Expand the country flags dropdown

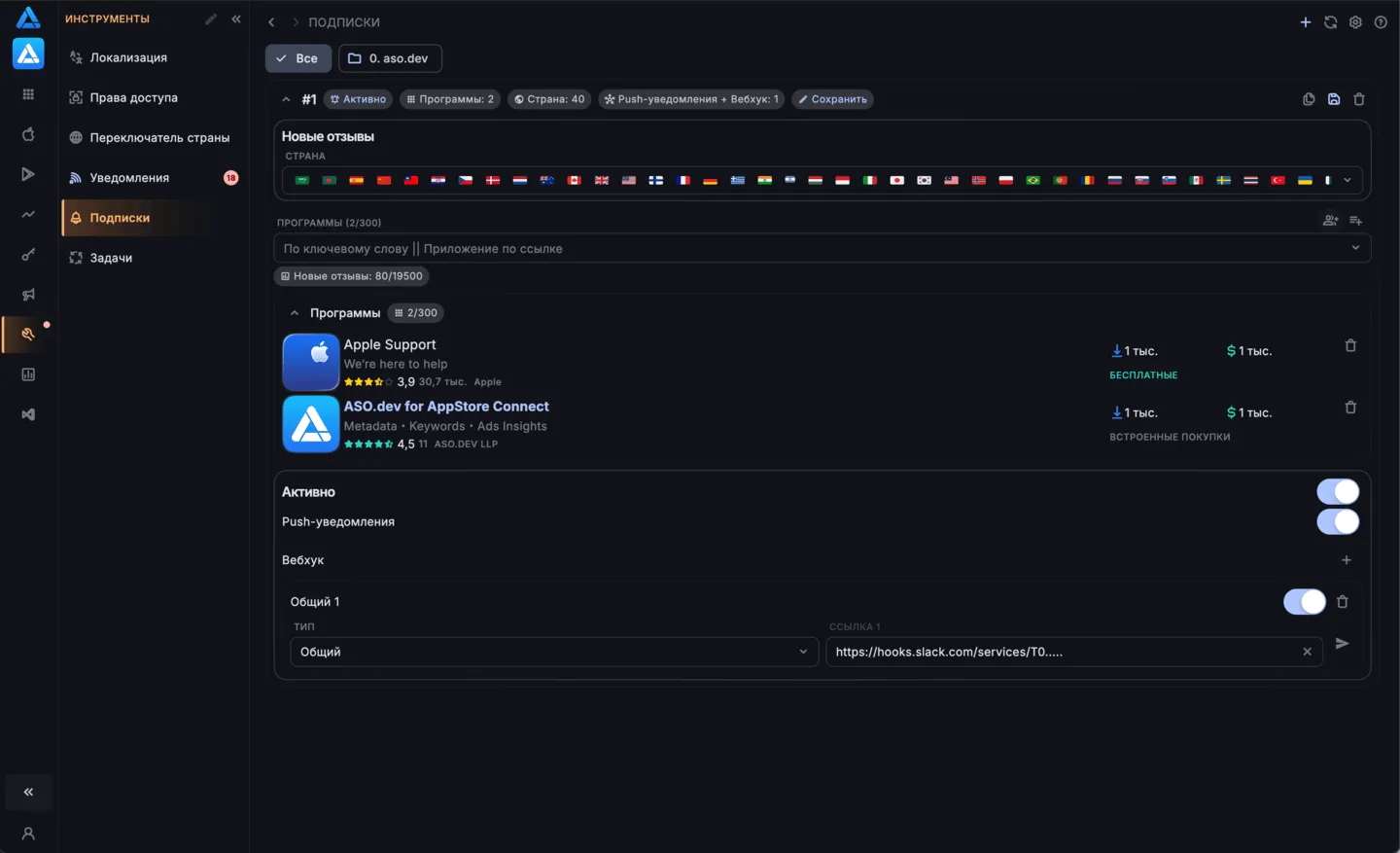pos(1347,180)
